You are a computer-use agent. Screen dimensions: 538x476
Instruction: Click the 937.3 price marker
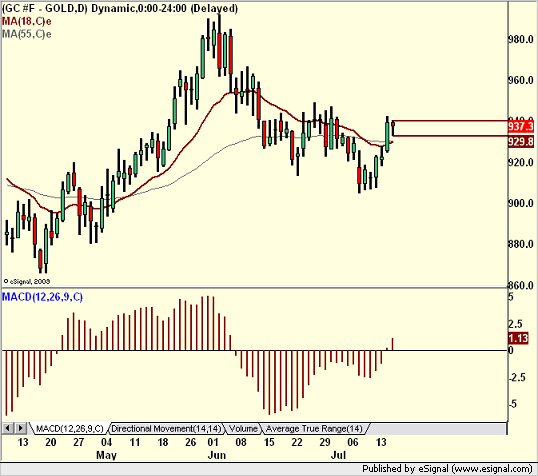pyautogui.click(x=521, y=126)
